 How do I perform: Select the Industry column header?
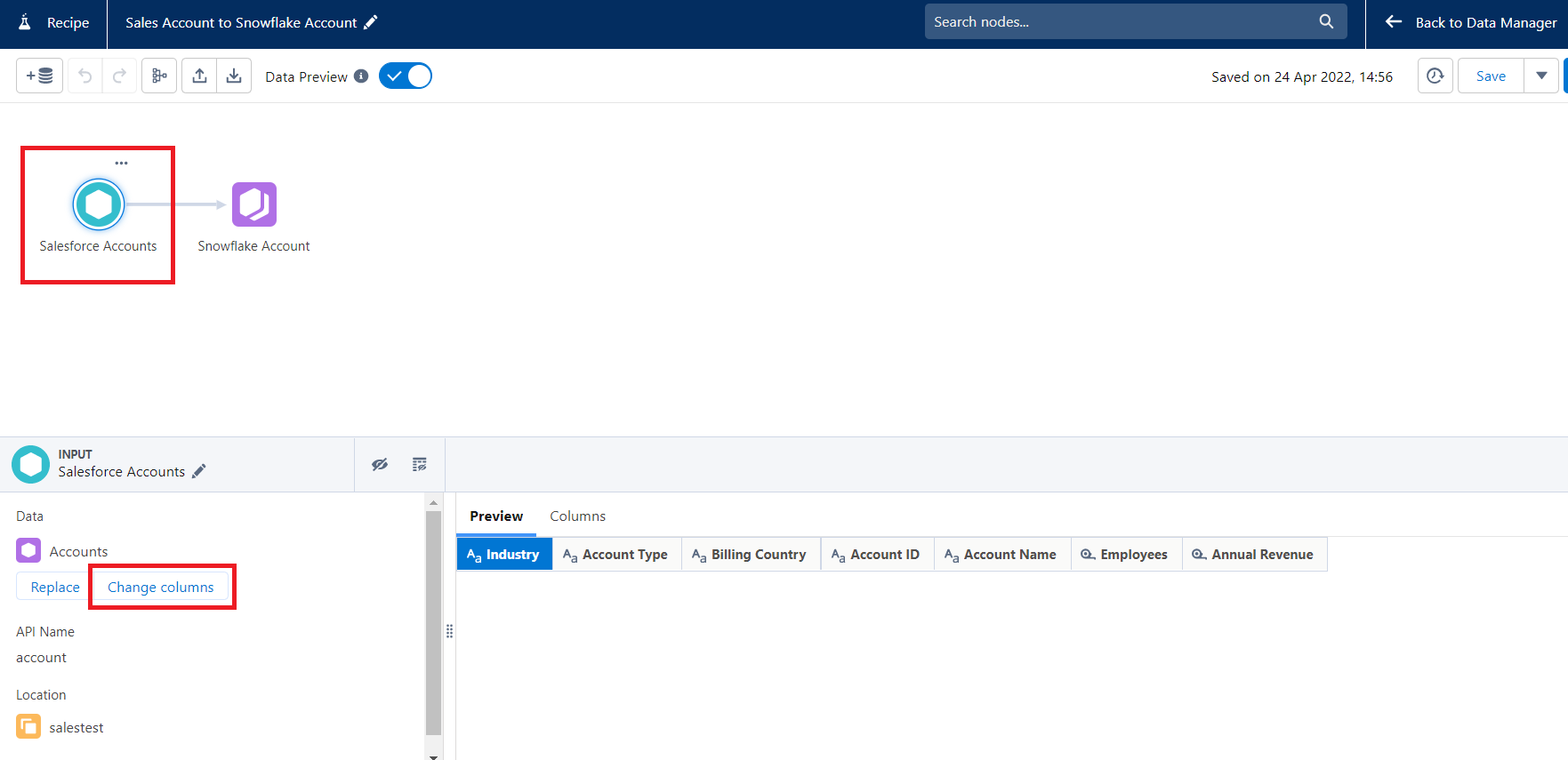click(504, 555)
